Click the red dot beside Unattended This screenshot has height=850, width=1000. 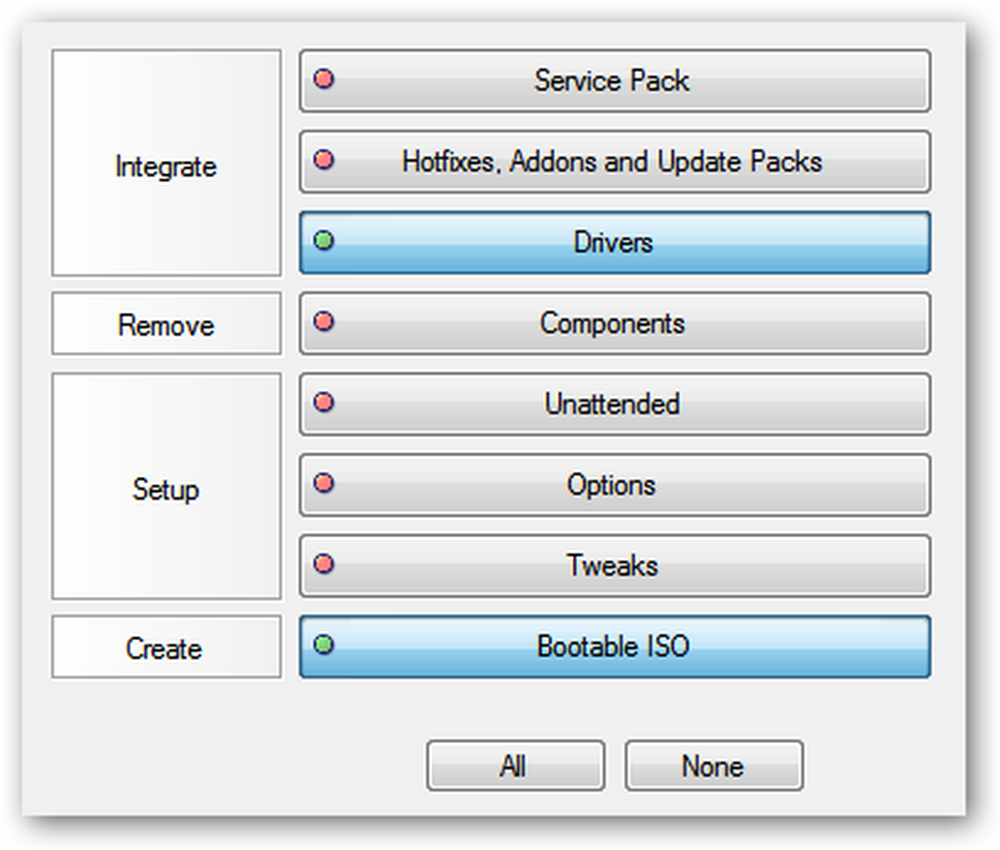(x=324, y=402)
